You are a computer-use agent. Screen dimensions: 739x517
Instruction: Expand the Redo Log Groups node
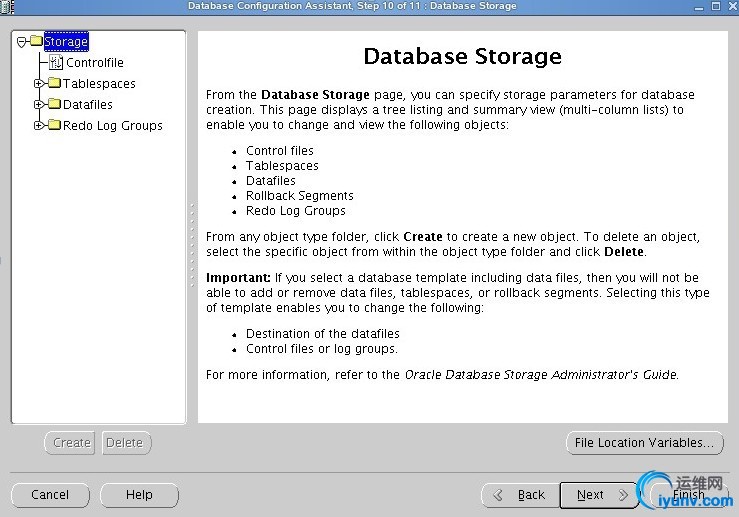39,125
